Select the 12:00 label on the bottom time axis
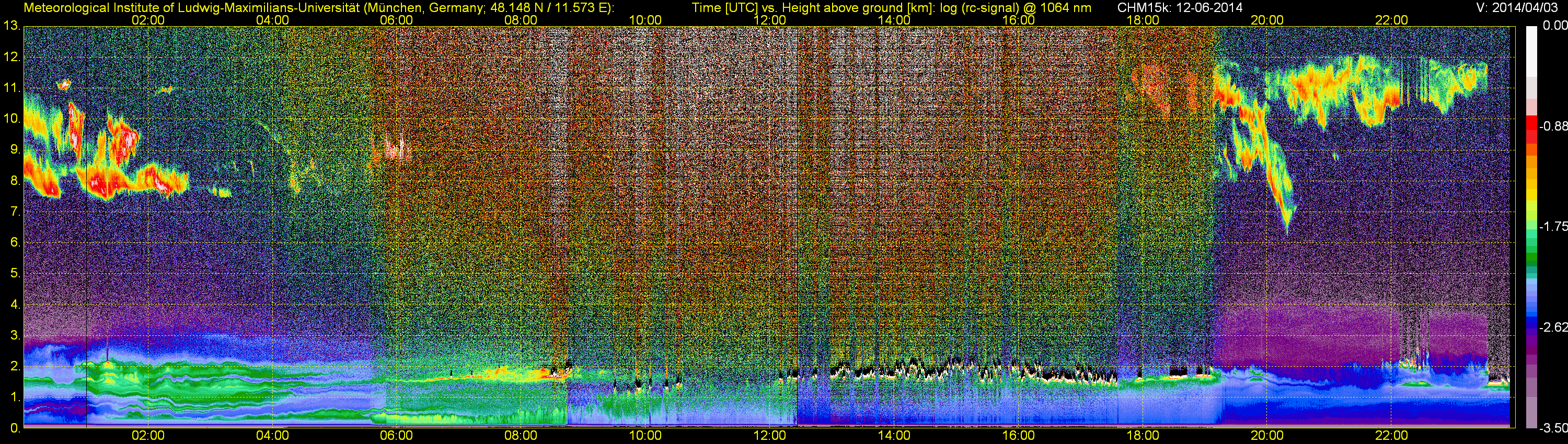Viewport: 1568px width, 444px height. point(769,436)
